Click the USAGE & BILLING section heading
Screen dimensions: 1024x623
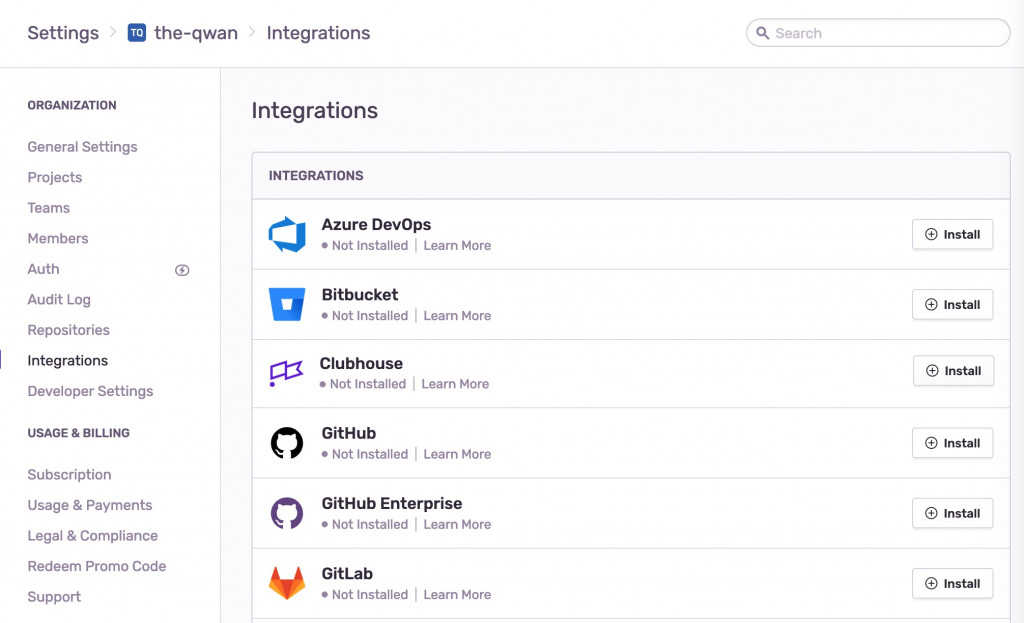point(78,433)
